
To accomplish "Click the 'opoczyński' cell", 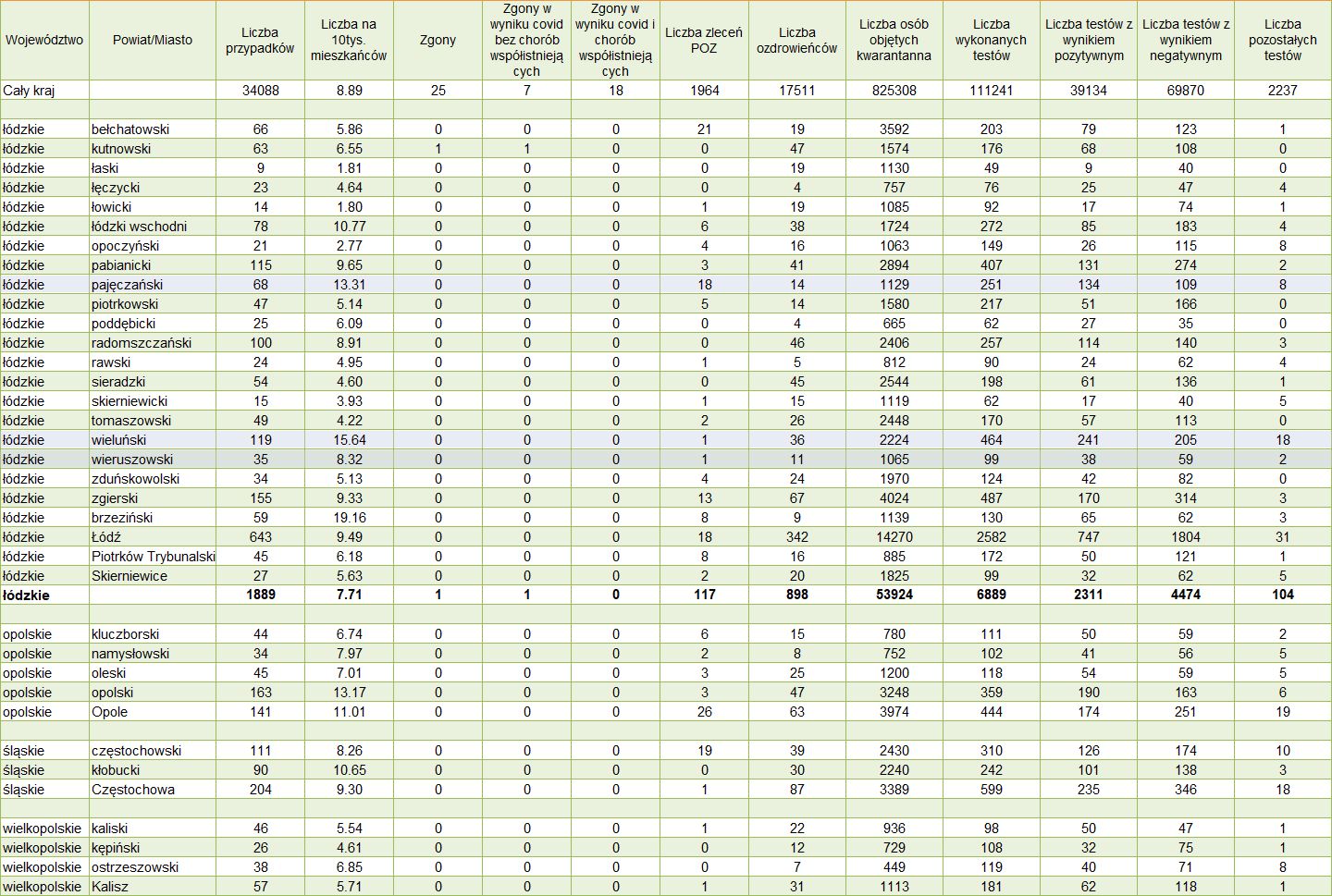I will pos(153,246).
